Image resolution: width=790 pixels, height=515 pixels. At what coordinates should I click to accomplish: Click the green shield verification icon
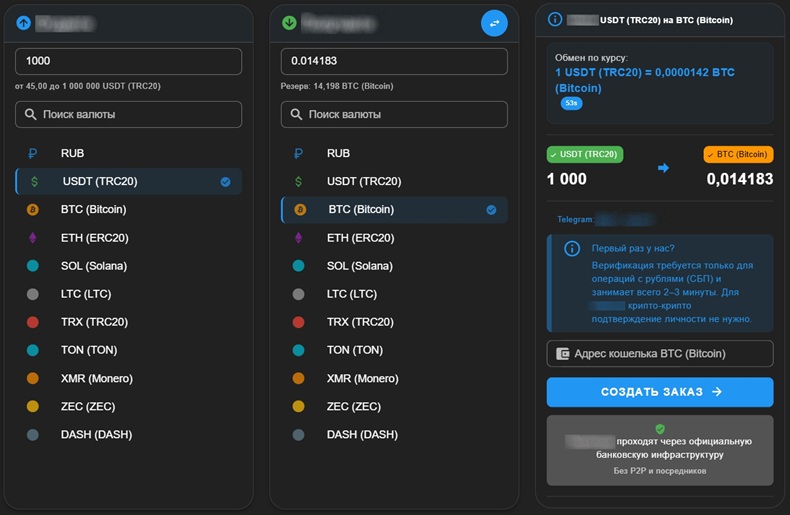point(660,428)
